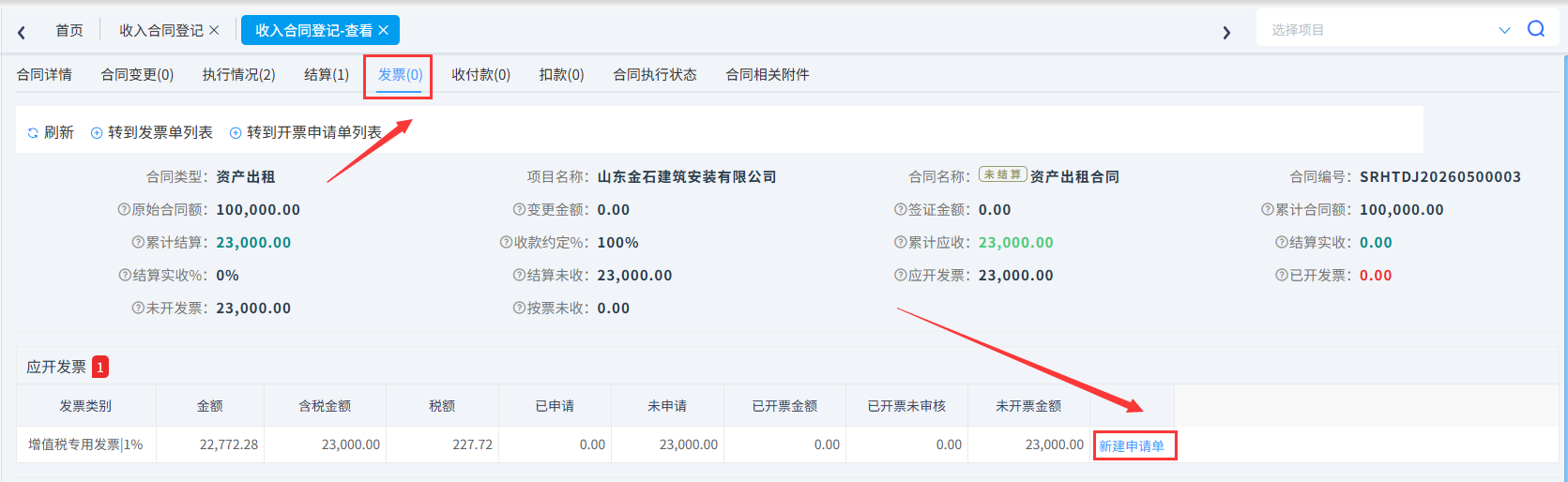Switch to 收入合同登记 page tab
The height and width of the screenshot is (482, 1568).
[161, 30]
